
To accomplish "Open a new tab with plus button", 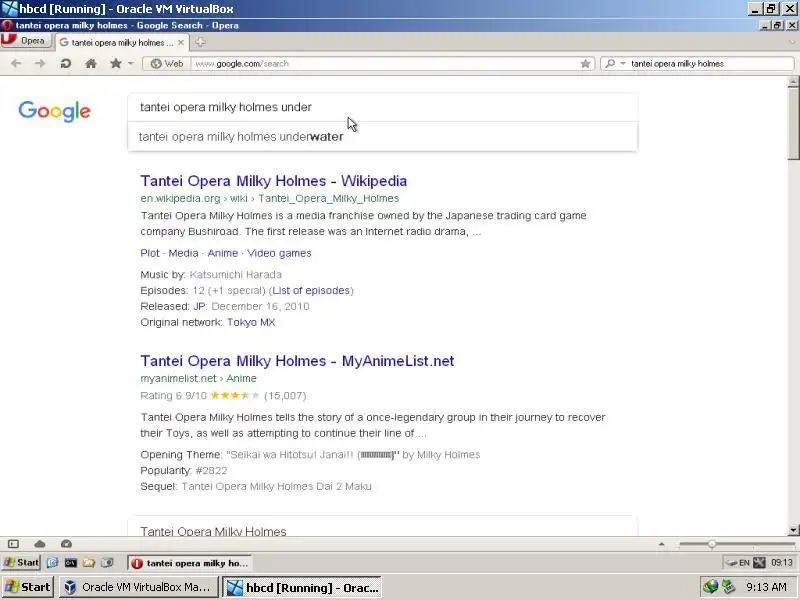I will (200, 42).
